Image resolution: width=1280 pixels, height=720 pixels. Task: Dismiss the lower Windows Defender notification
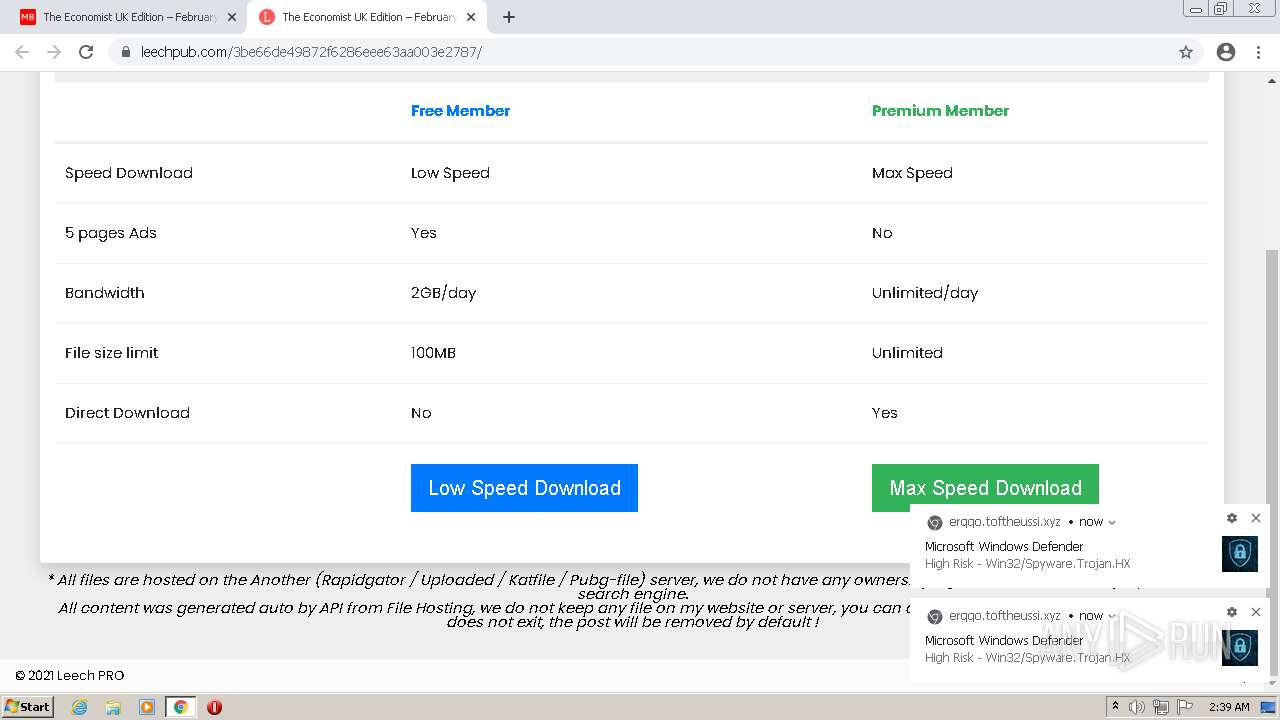tap(1256, 612)
